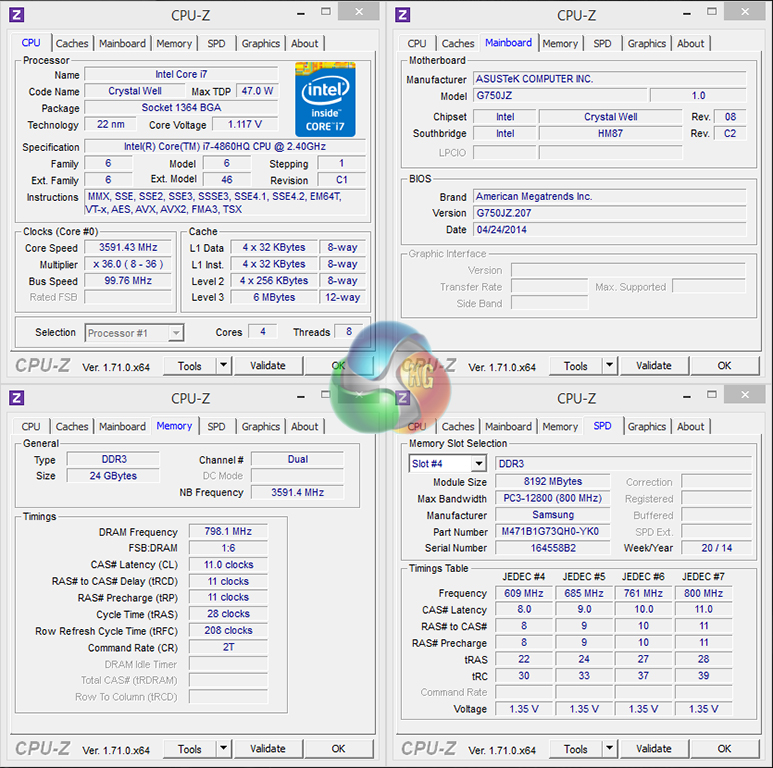Click the Core Speed value field
The height and width of the screenshot is (768, 773).
(128, 248)
